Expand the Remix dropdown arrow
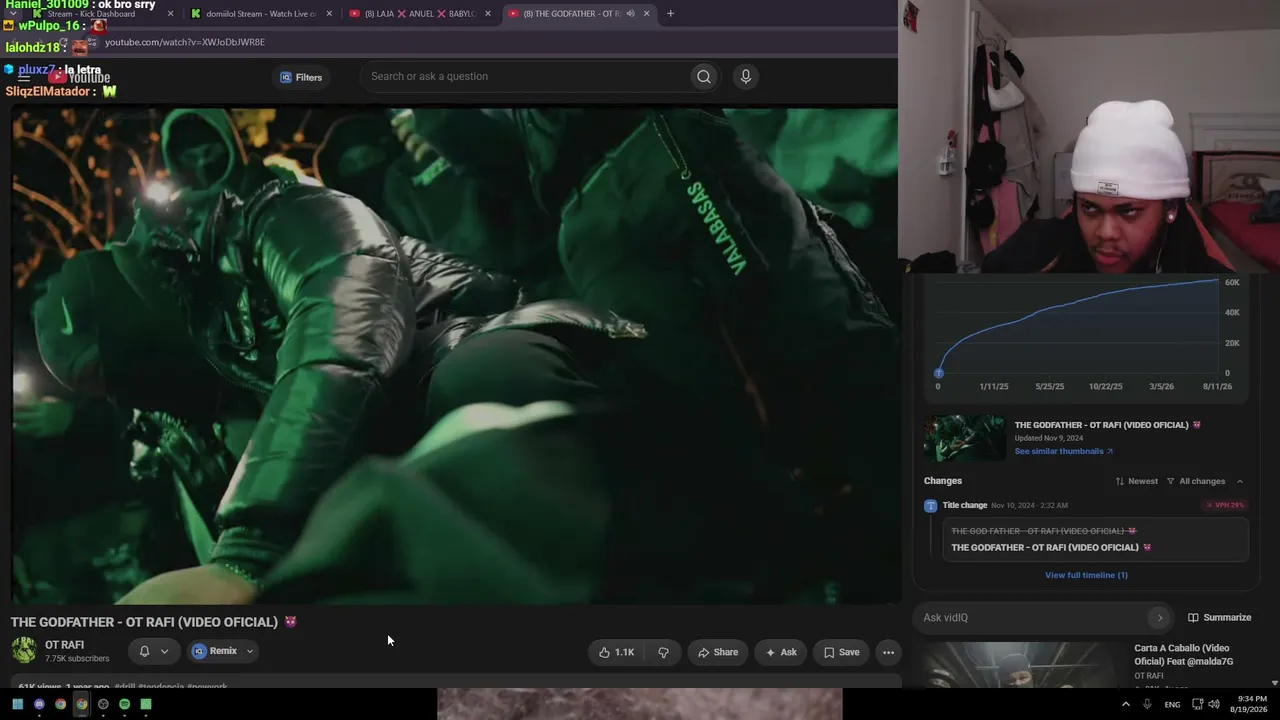This screenshot has height=720, width=1280. click(x=250, y=651)
